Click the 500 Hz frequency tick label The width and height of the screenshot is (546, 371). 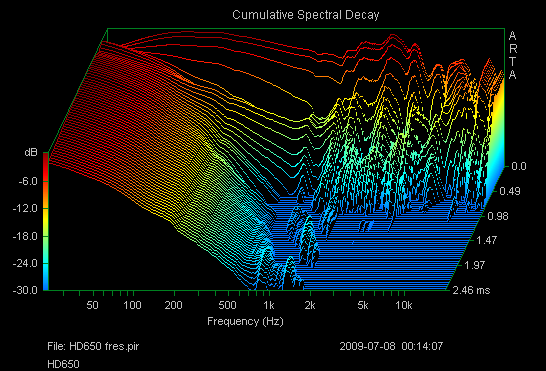227,305
